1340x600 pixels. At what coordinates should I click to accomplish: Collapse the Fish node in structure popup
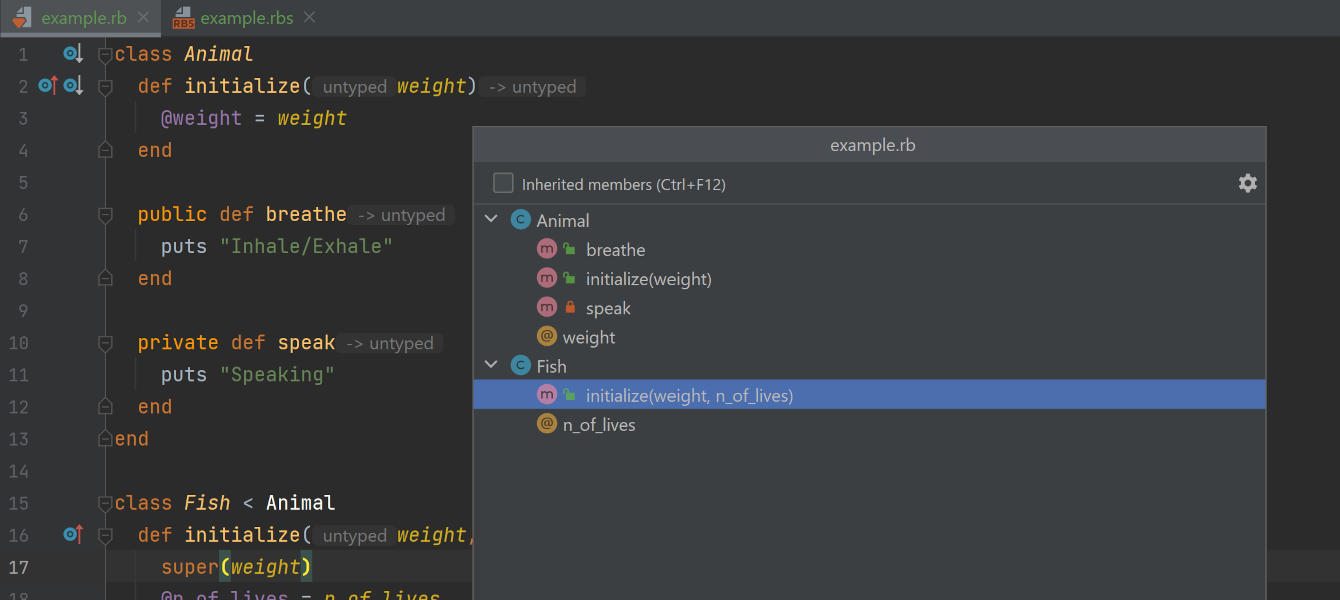point(491,366)
